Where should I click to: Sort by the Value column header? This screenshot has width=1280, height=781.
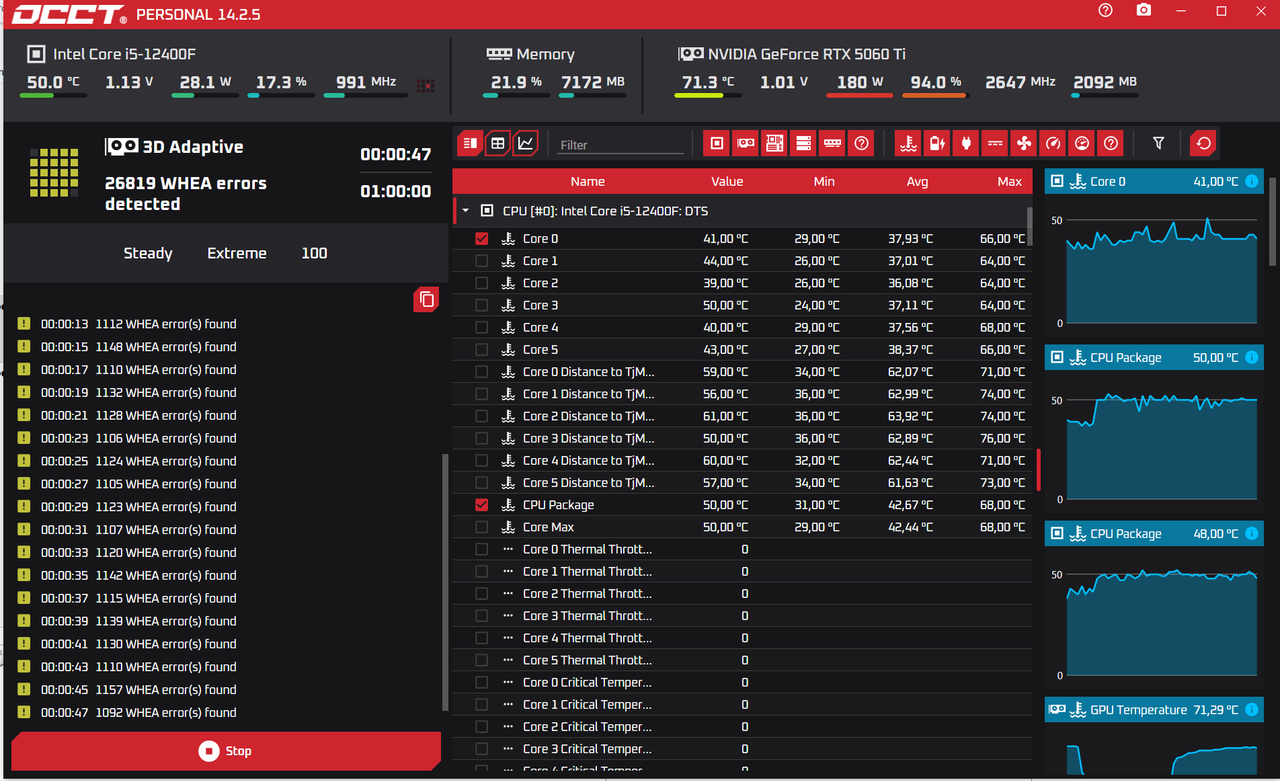click(x=727, y=182)
